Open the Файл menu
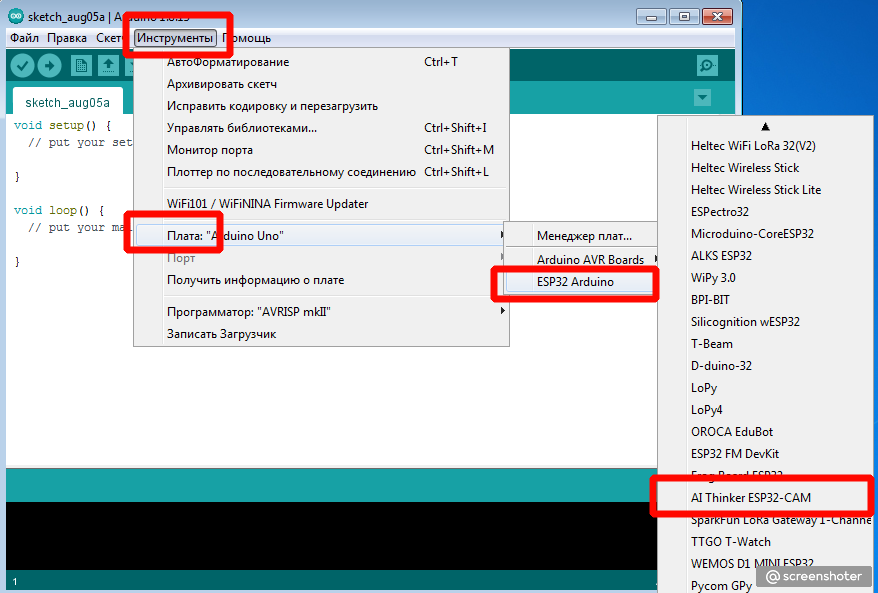The width and height of the screenshot is (878, 593). point(24,38)
